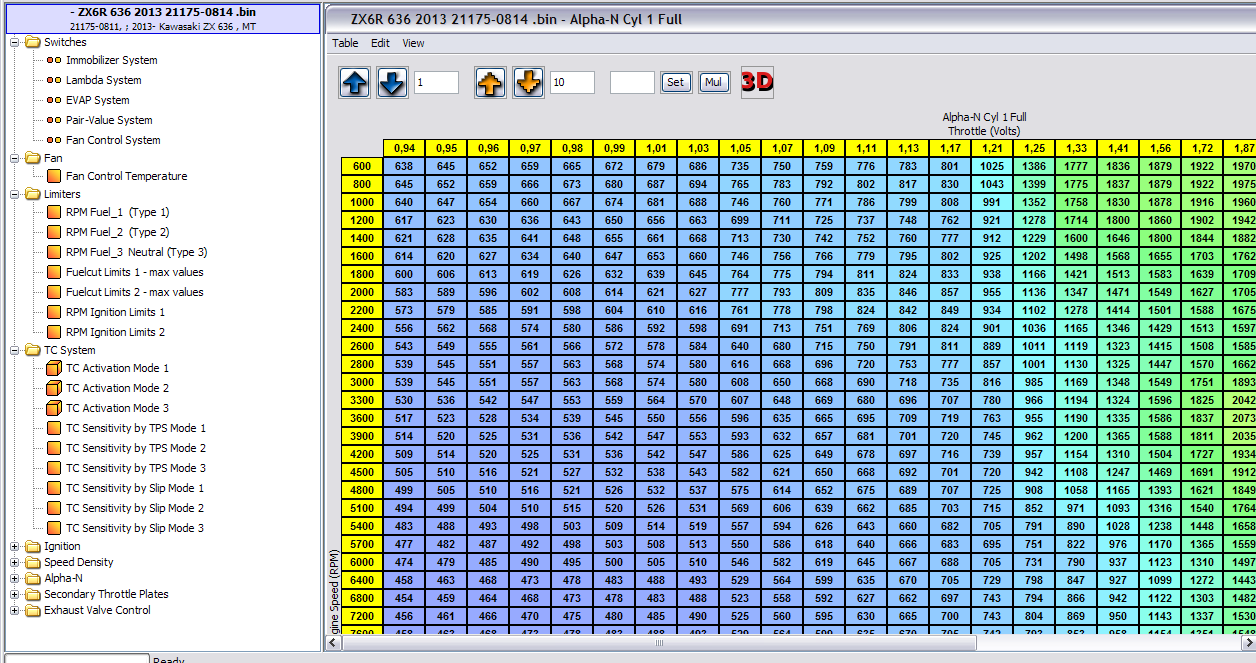Click the empty value input field
This screenshot has width=1256, height=663.
coord(632,83)
